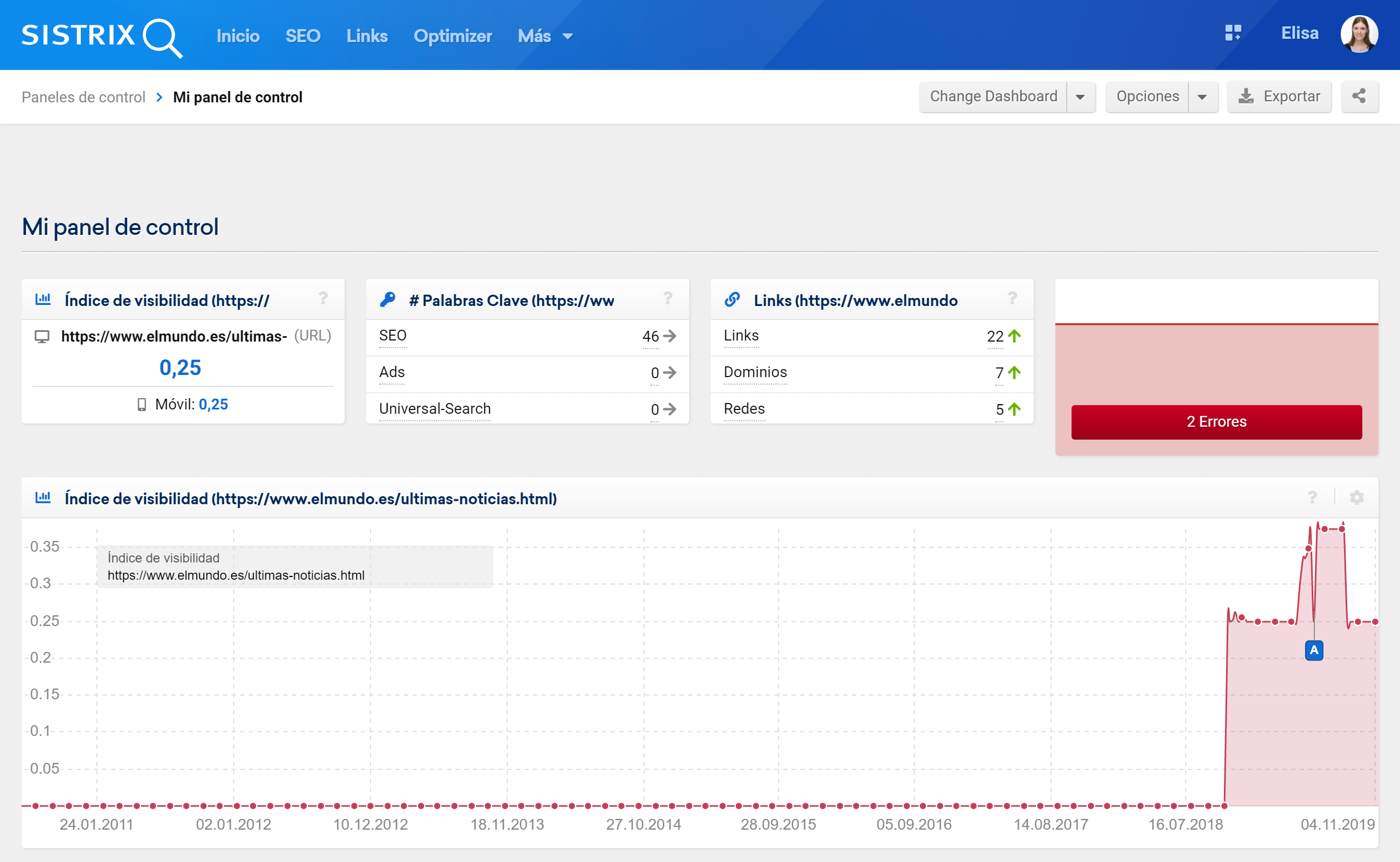Click the mobile phone icon next to Móvil
1400x862 pixels.
(x=142, y=405)
